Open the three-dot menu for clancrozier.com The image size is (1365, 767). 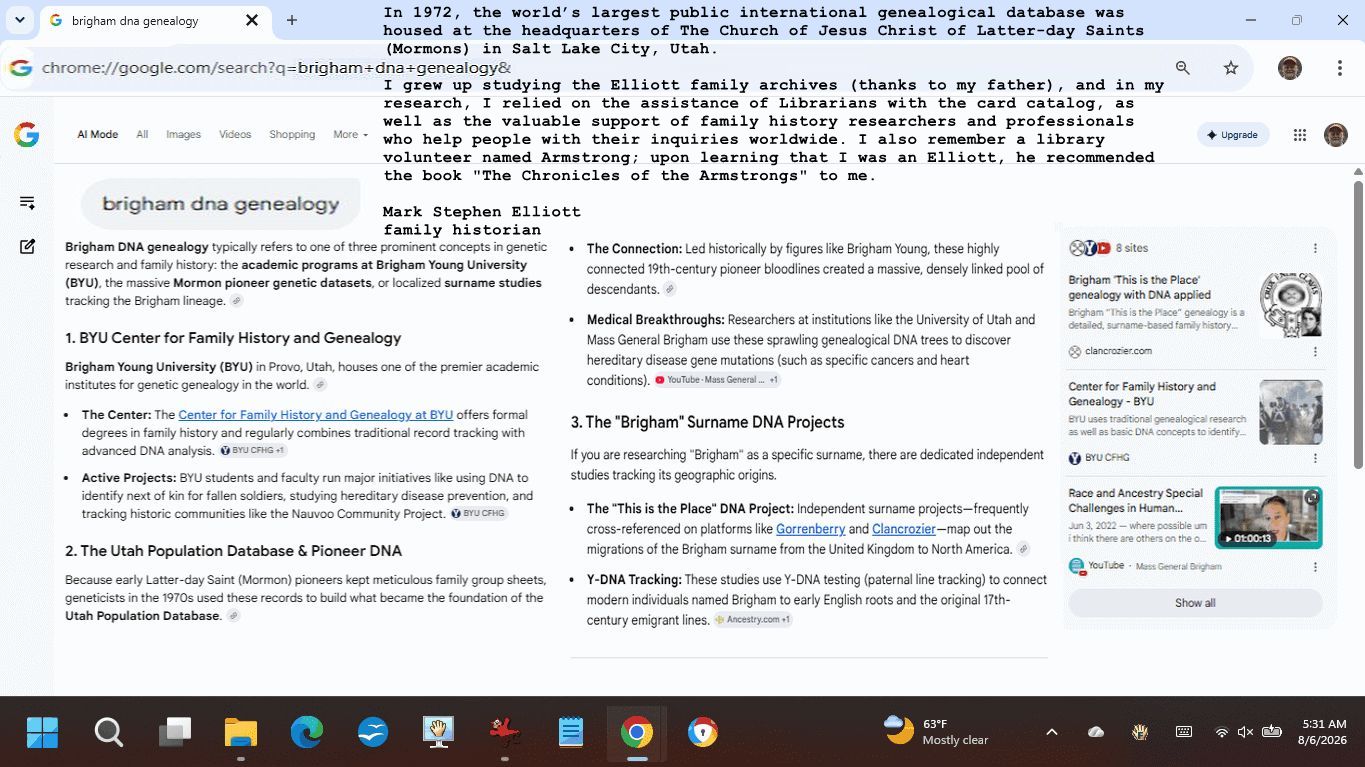pyautogui.click(x=1315, y=351)
